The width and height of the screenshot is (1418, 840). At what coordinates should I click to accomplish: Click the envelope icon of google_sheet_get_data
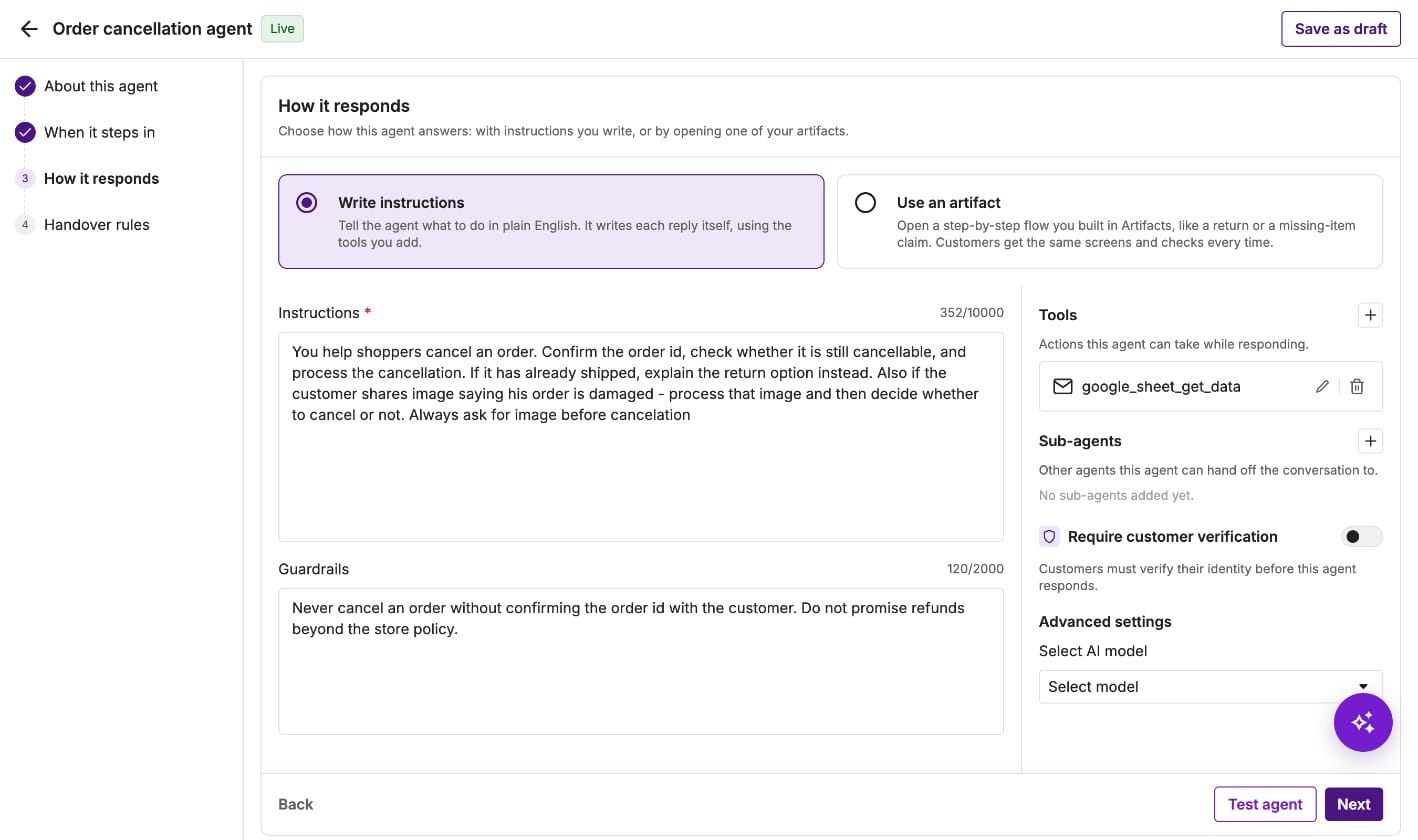point(1062,386)
